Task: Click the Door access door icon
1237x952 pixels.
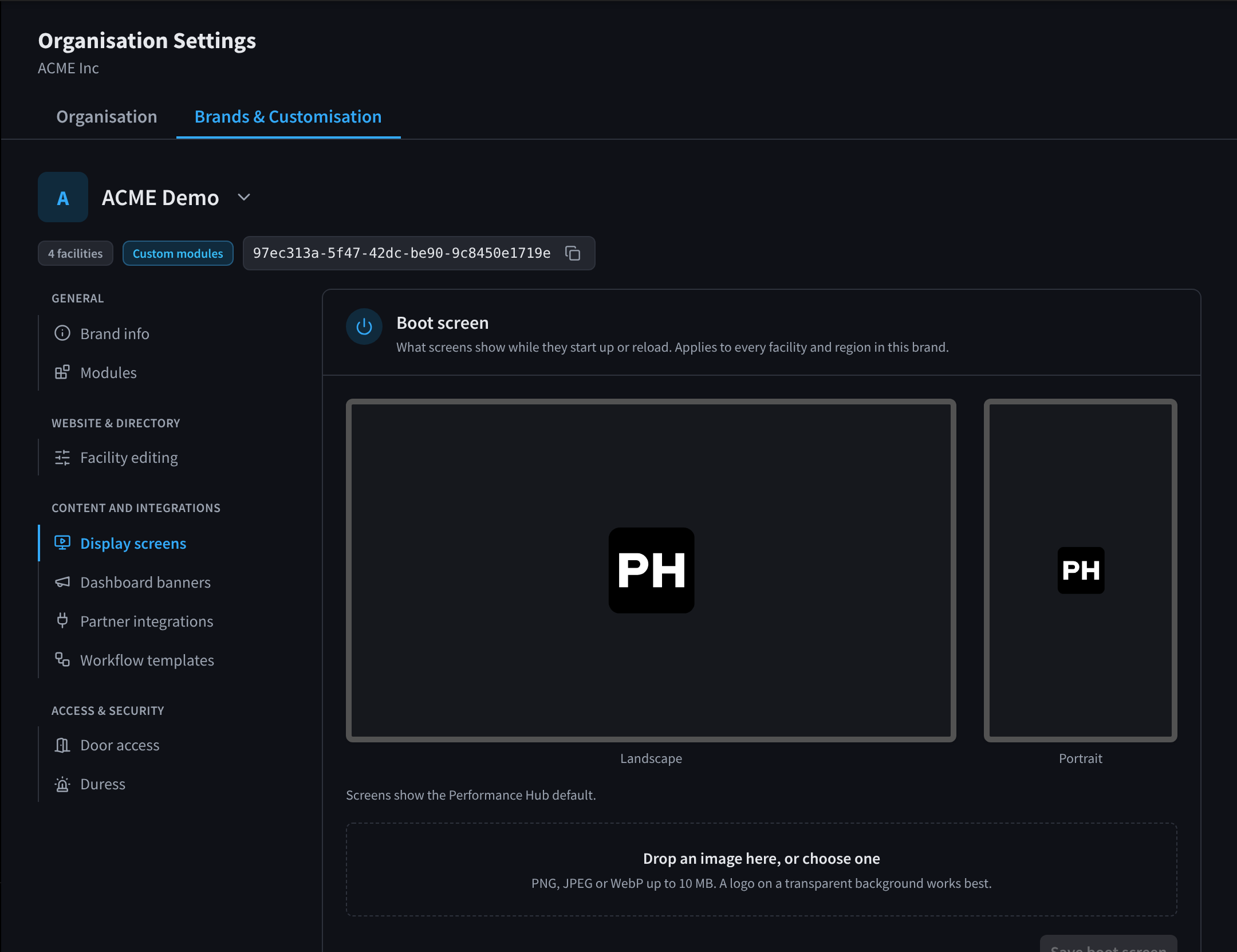Action: tap(62, 745)
